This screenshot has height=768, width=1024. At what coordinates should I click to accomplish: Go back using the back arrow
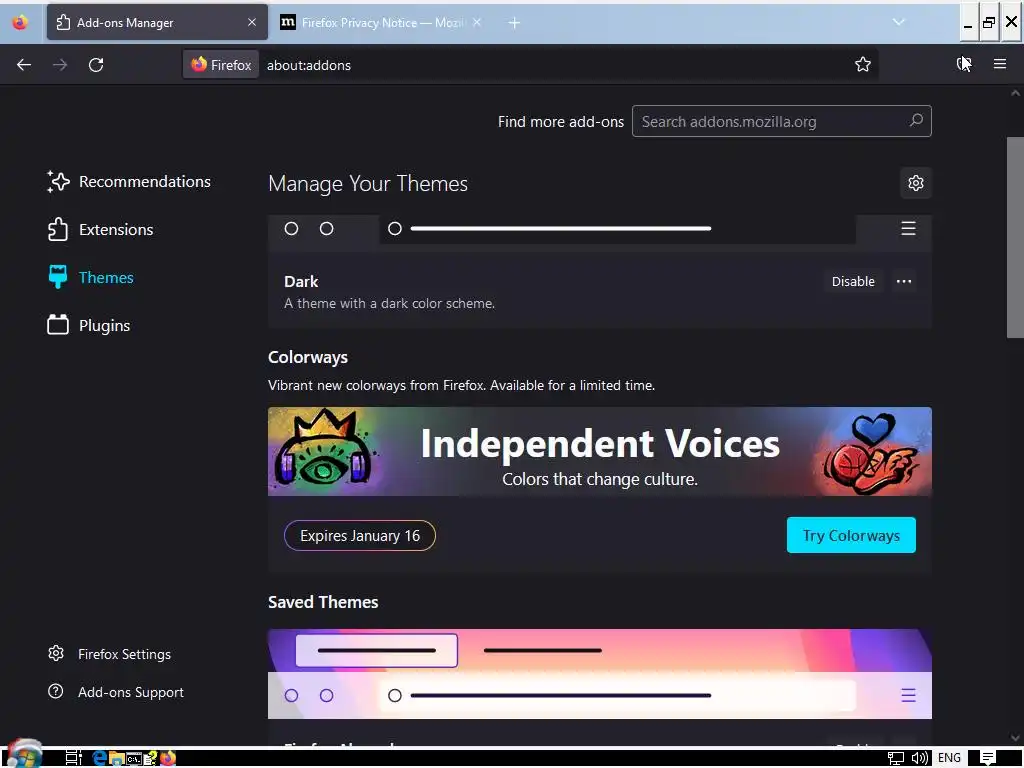coord(24,65)
